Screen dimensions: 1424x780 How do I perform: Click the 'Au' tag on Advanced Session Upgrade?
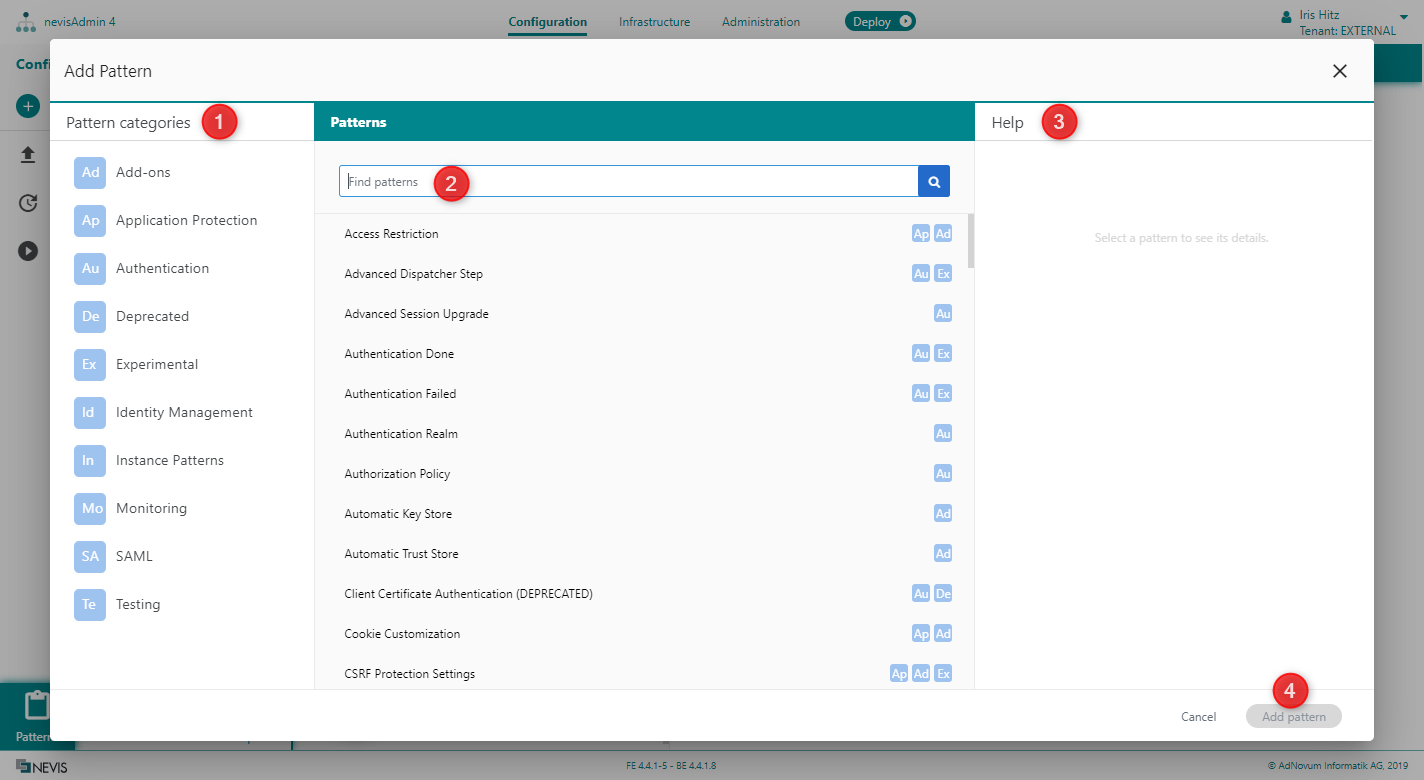click(x=943, y=314)
